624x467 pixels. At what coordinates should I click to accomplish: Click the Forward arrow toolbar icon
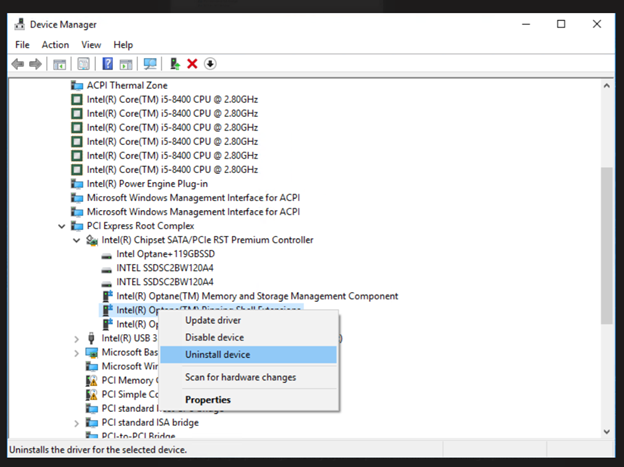coord(35,64)
